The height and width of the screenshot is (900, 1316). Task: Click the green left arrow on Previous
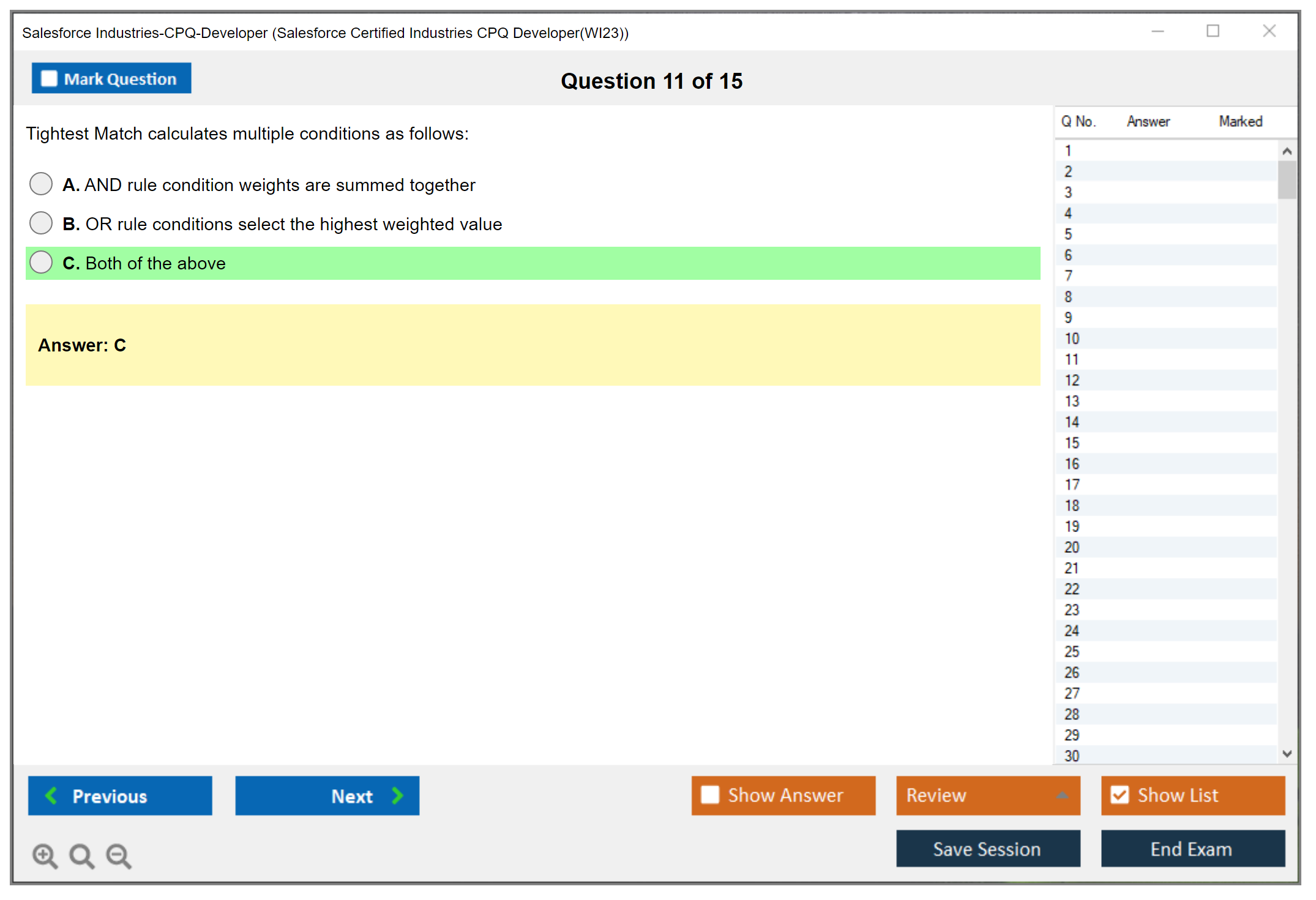click(x=51, y=795)
